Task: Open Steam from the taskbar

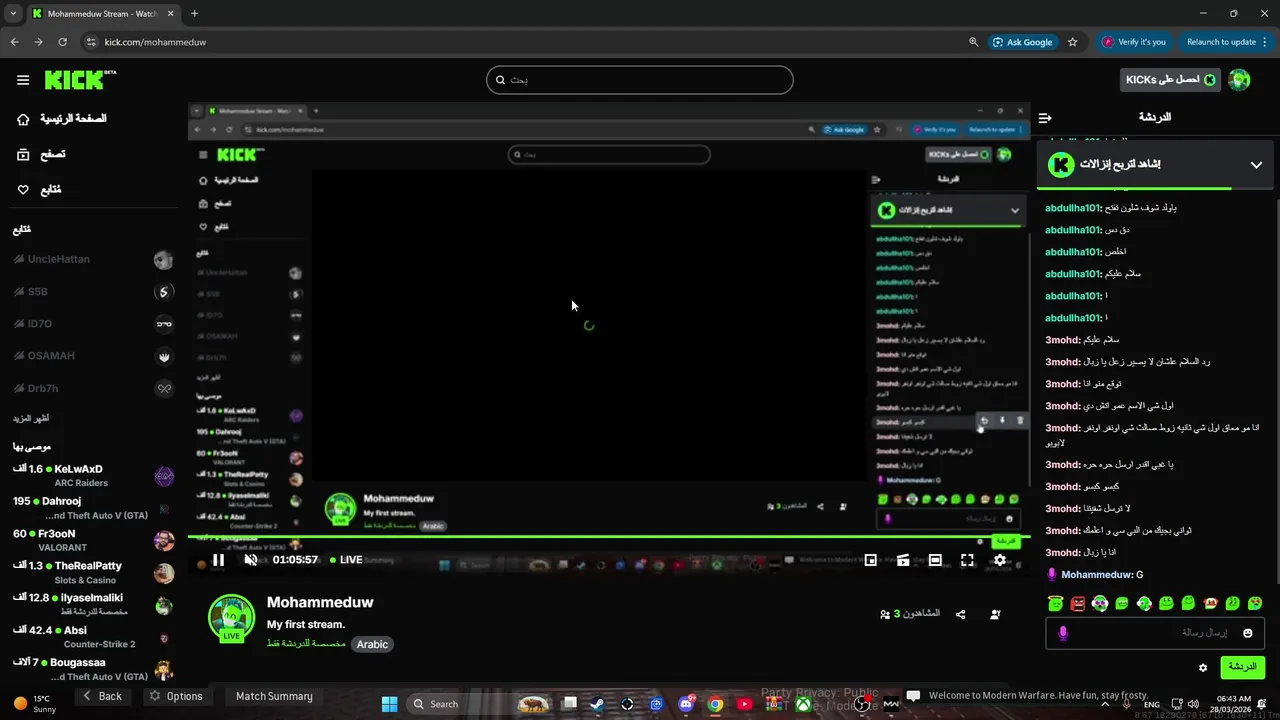Action: [597, 704]
